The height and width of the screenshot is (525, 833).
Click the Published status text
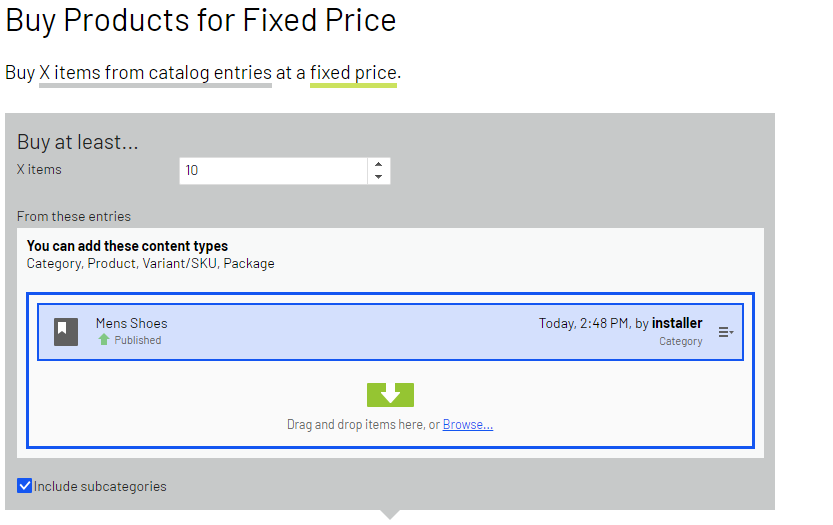click(x=138, y=341)
